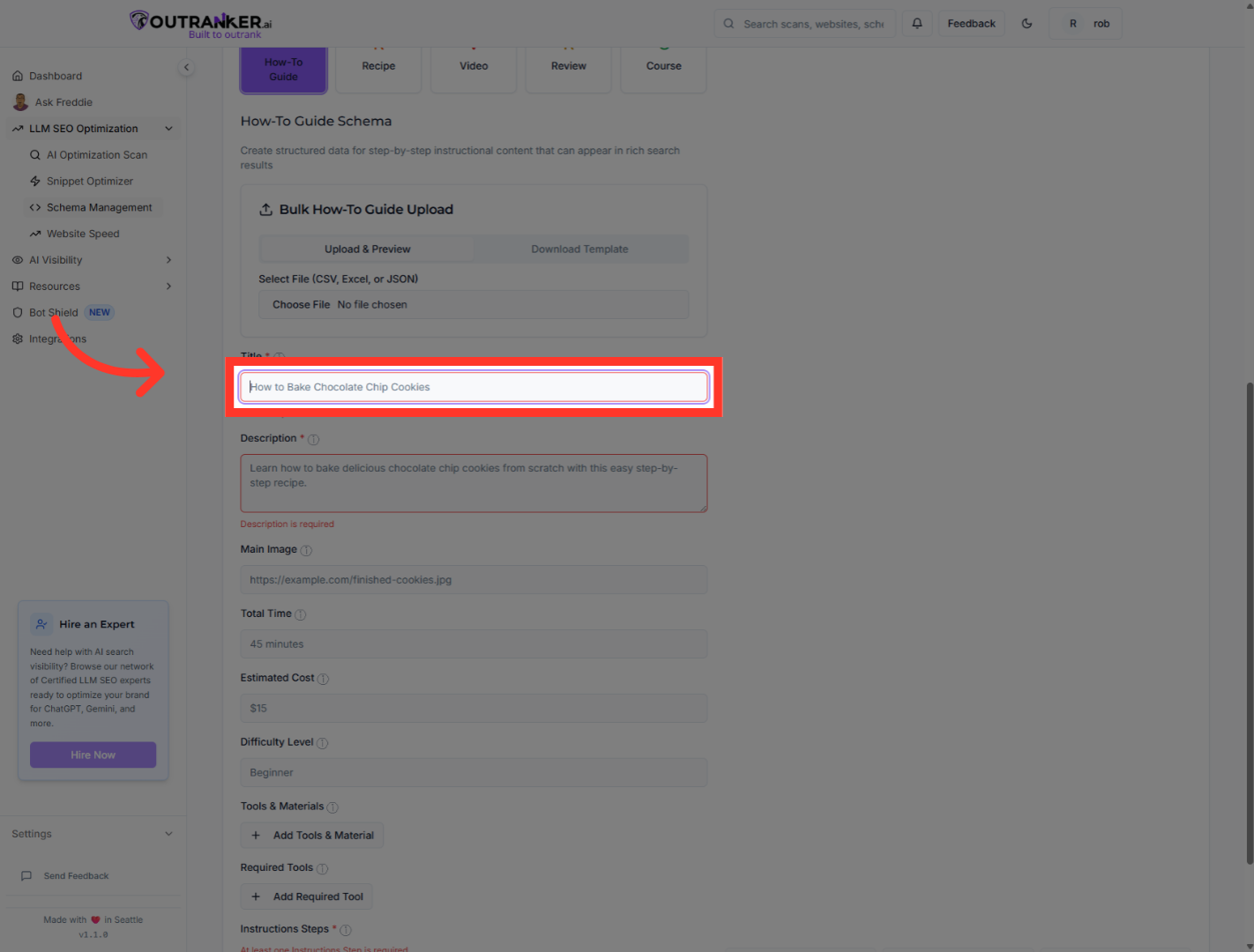
Task: Open the rob user profile menu
Action: [x=1086, y=24]
